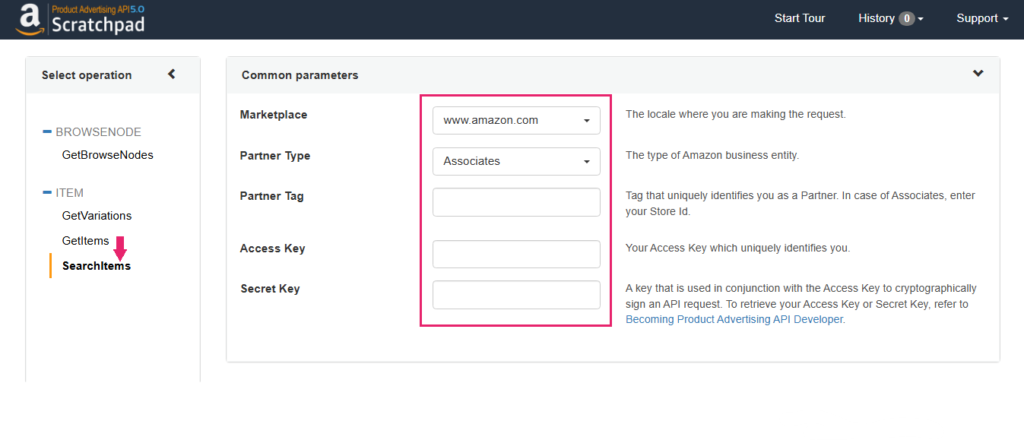Collapse the BROWSENODE group
Image resolution: width=1024 pixels, height=440 pixels.
(x=47, y=132)
